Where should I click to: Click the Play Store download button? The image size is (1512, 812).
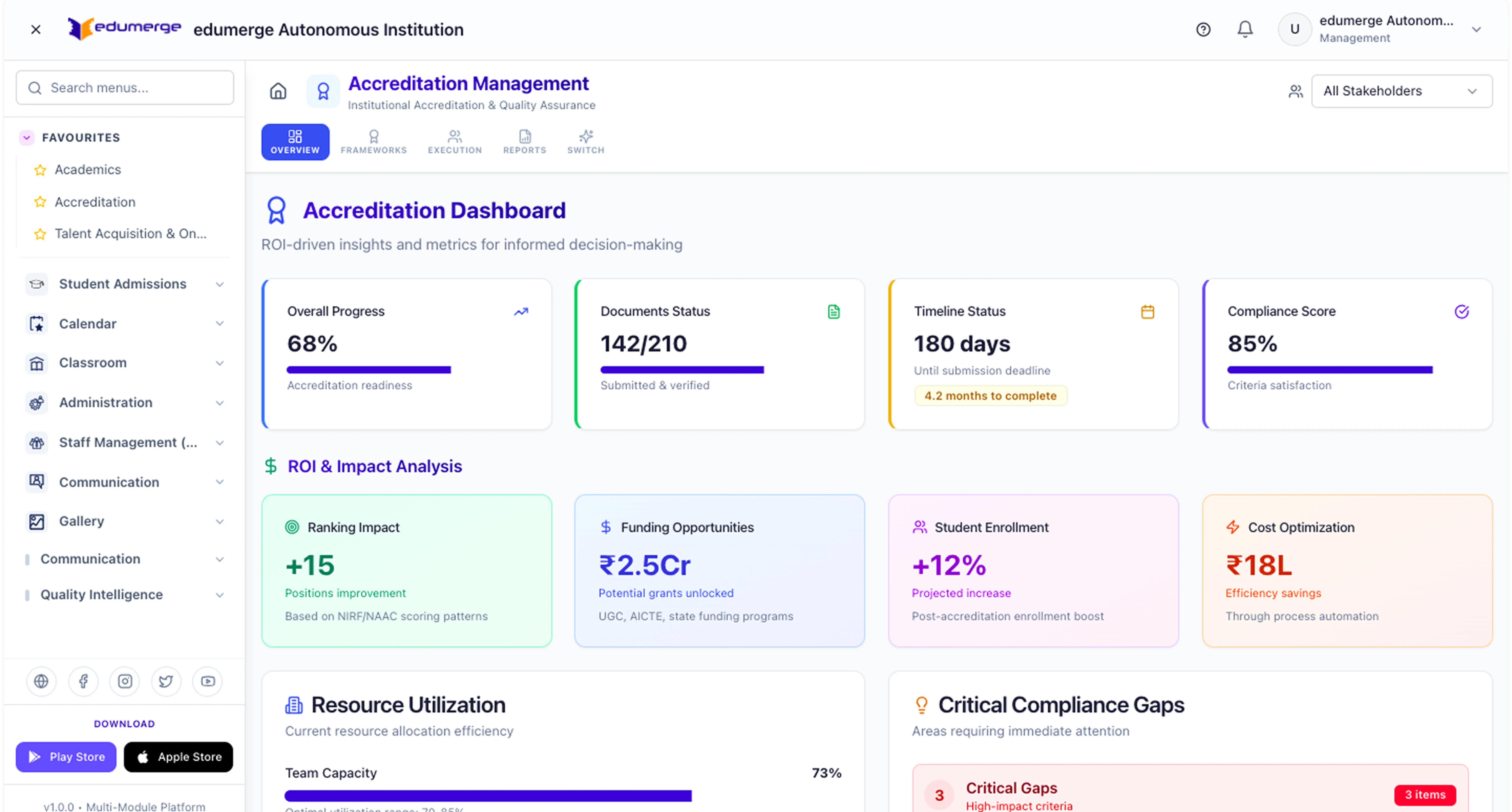(x=66, y=757)
